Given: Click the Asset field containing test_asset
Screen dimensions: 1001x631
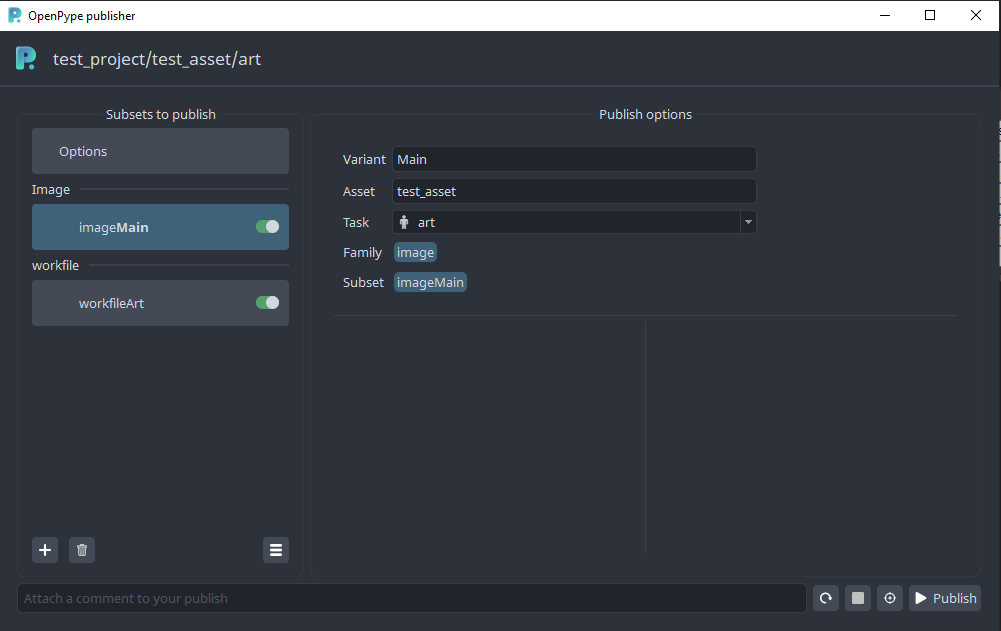Looking at the screenshot, I should click(x=574, y=191).
